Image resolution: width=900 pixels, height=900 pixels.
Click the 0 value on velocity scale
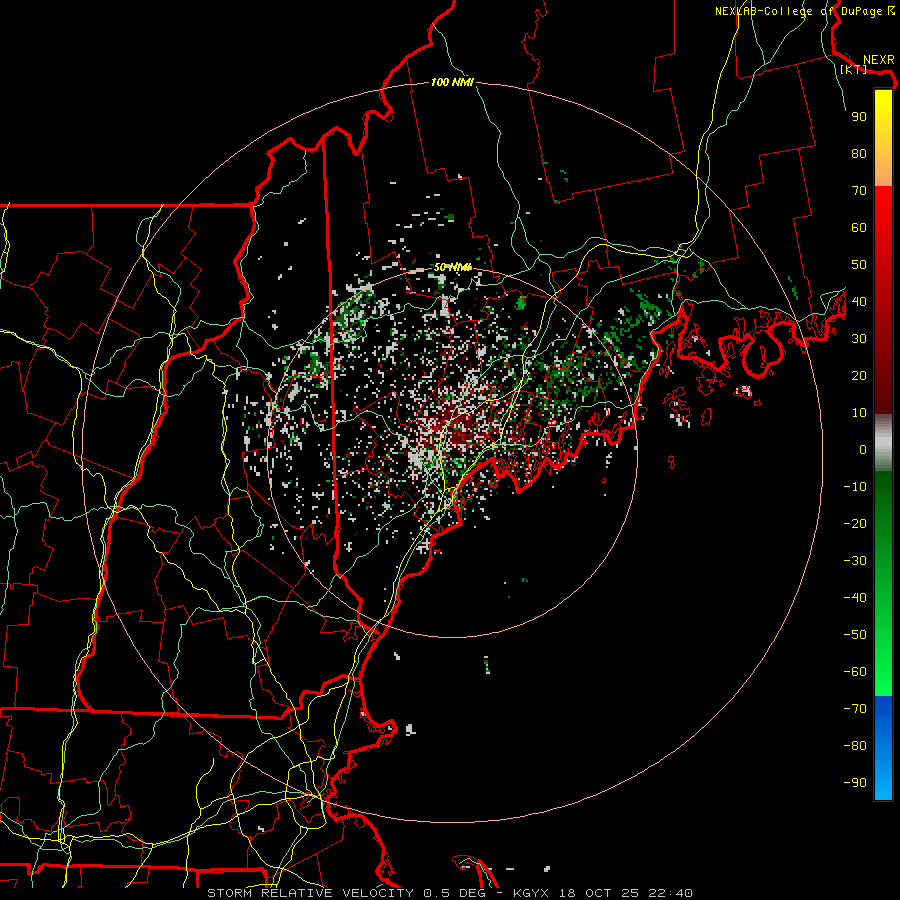(863, 449)
